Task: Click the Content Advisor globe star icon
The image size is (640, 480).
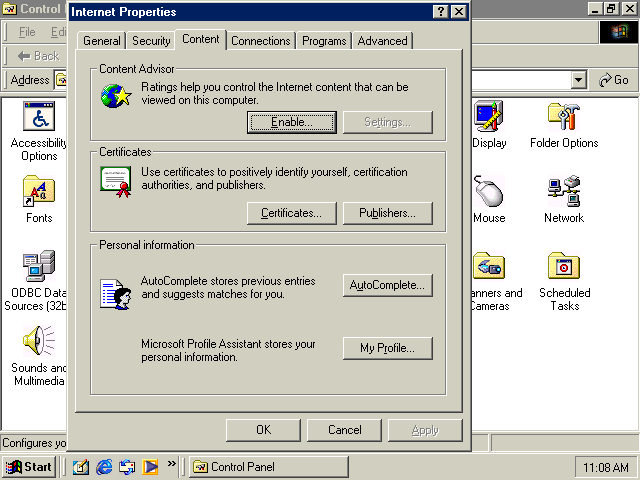Action: coord(116,96)
